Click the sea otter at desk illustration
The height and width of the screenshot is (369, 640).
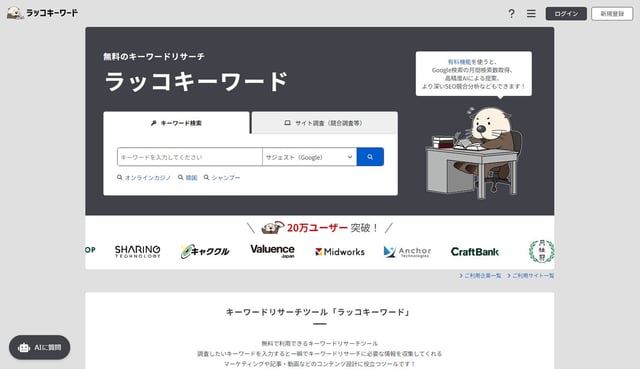pyautogui.click(x=473, y=153)
